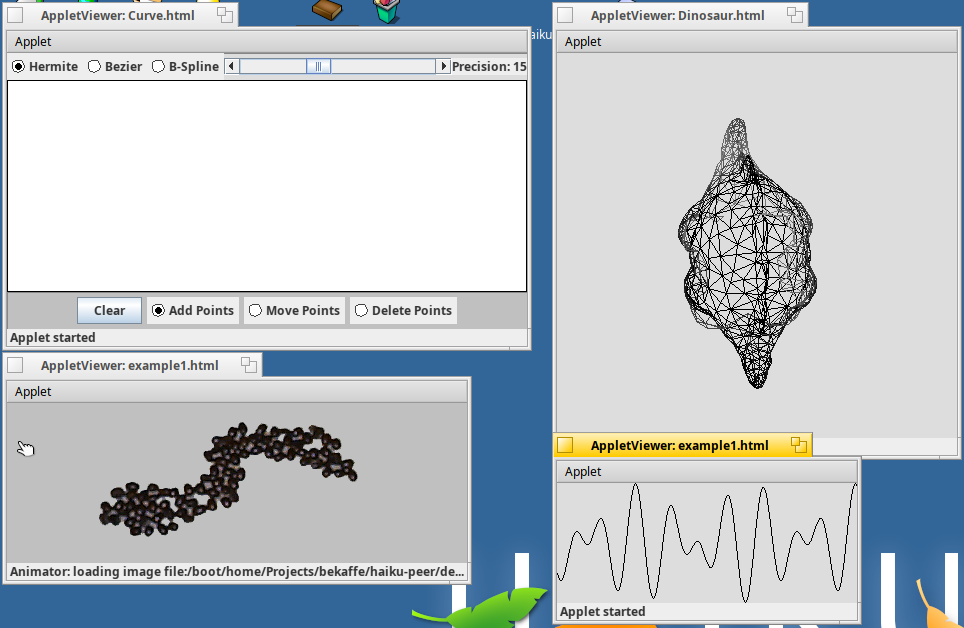Click the white curve drawing canvas
Viewport: 964px width, 628px height.
[x=267, y=186]
